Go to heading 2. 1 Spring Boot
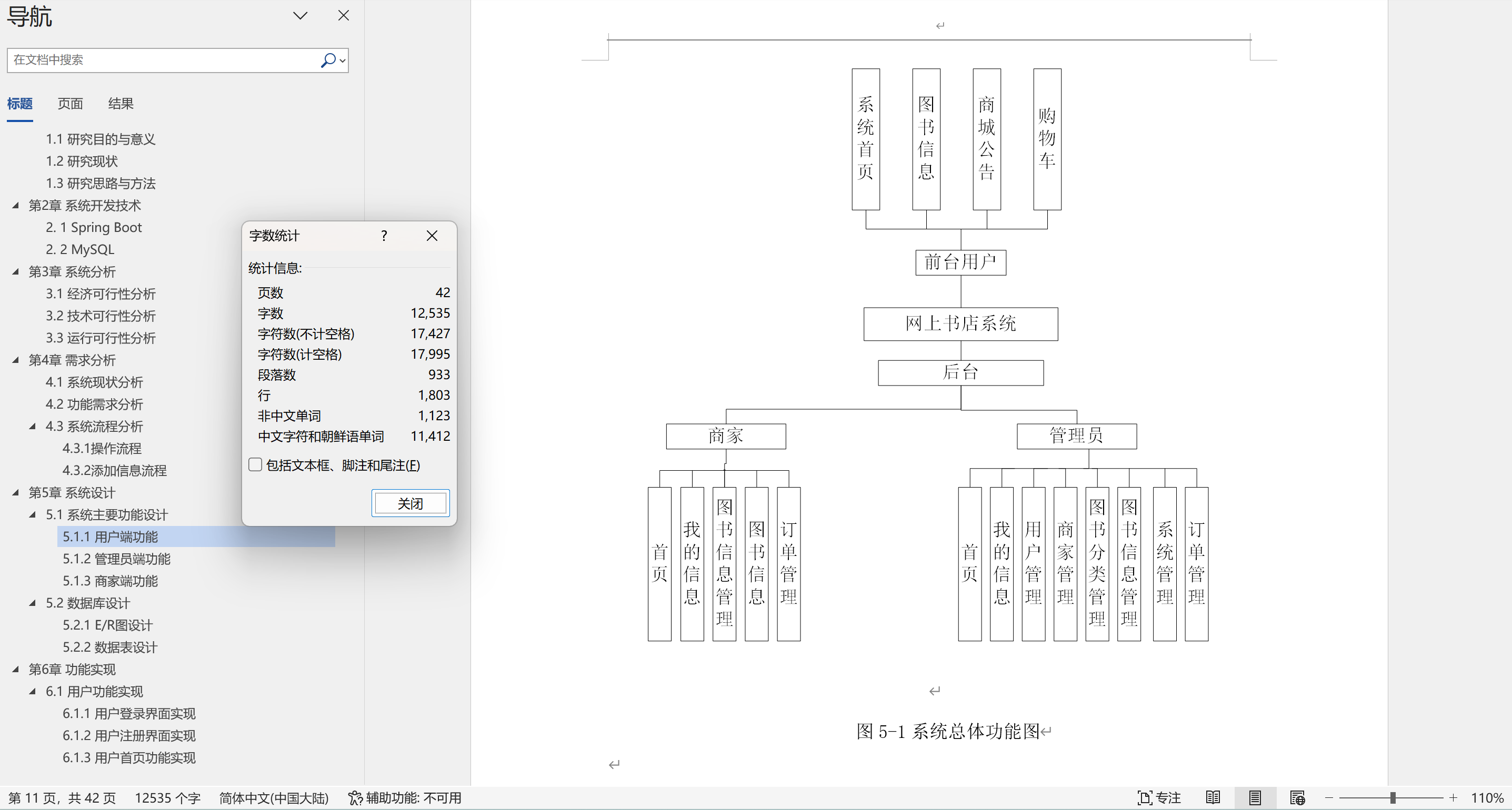This screenshot has height=810, width=1512. [94, 228]
